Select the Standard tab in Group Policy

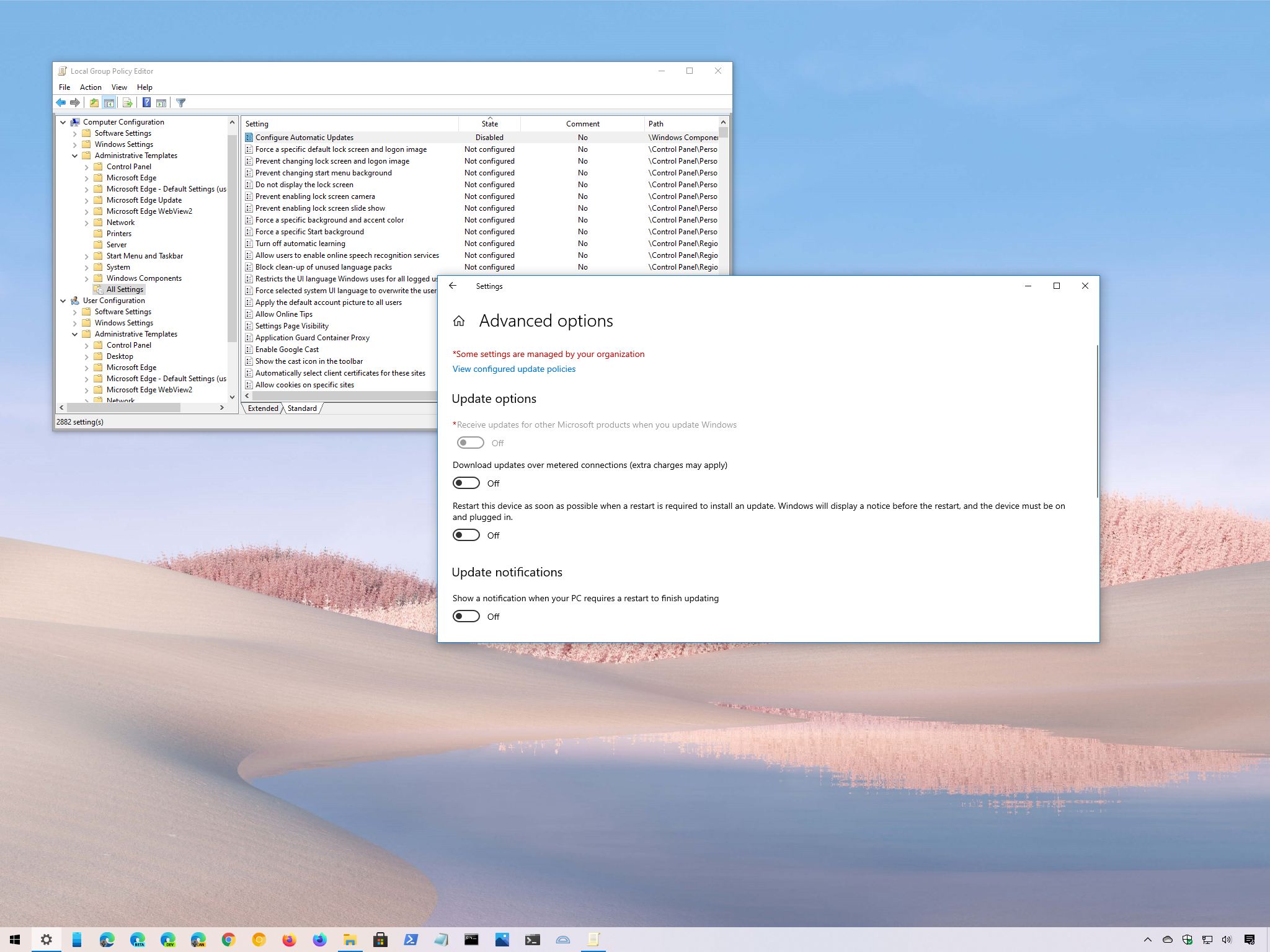pos(301,408)
